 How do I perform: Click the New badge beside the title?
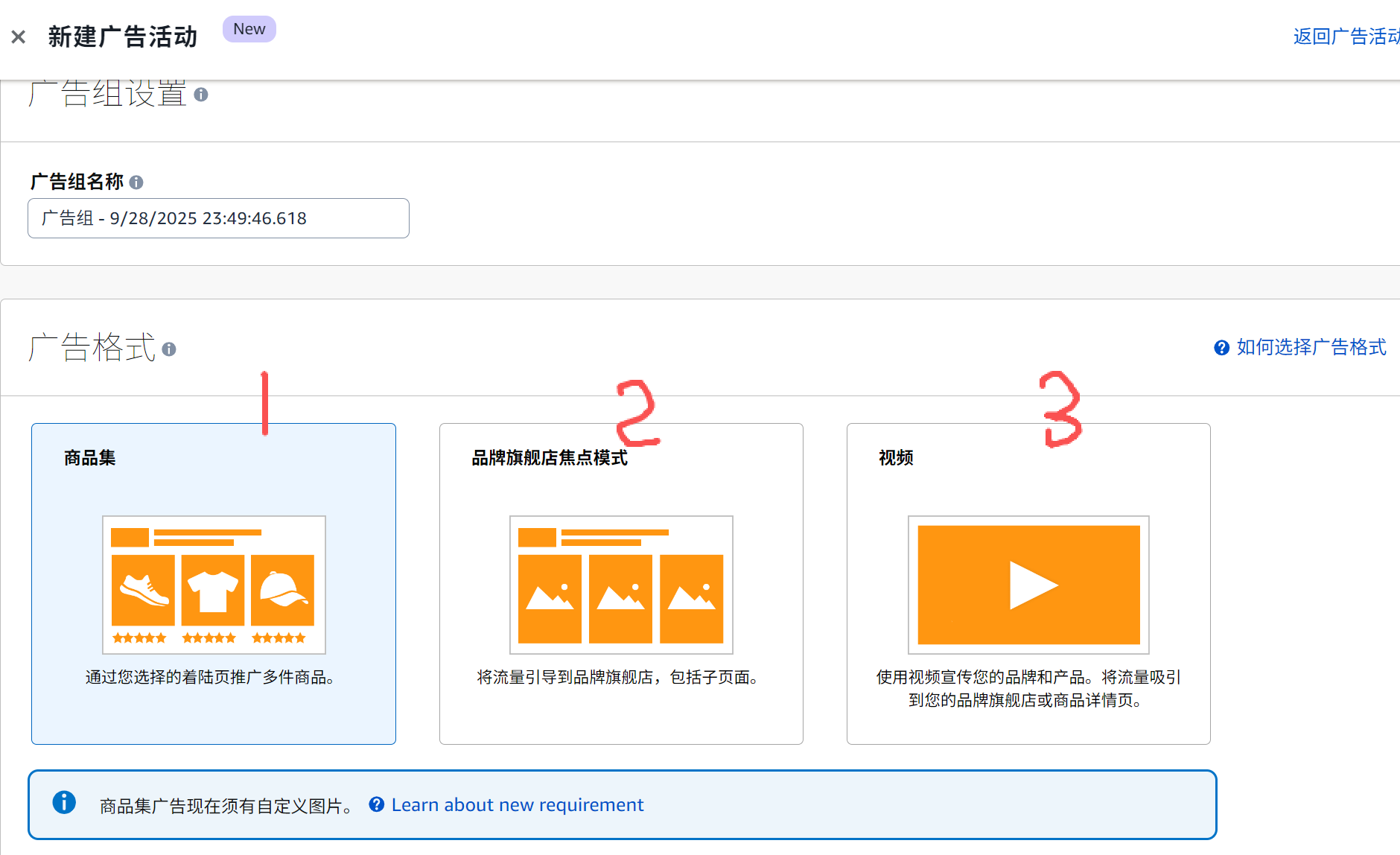pos(249,29)
